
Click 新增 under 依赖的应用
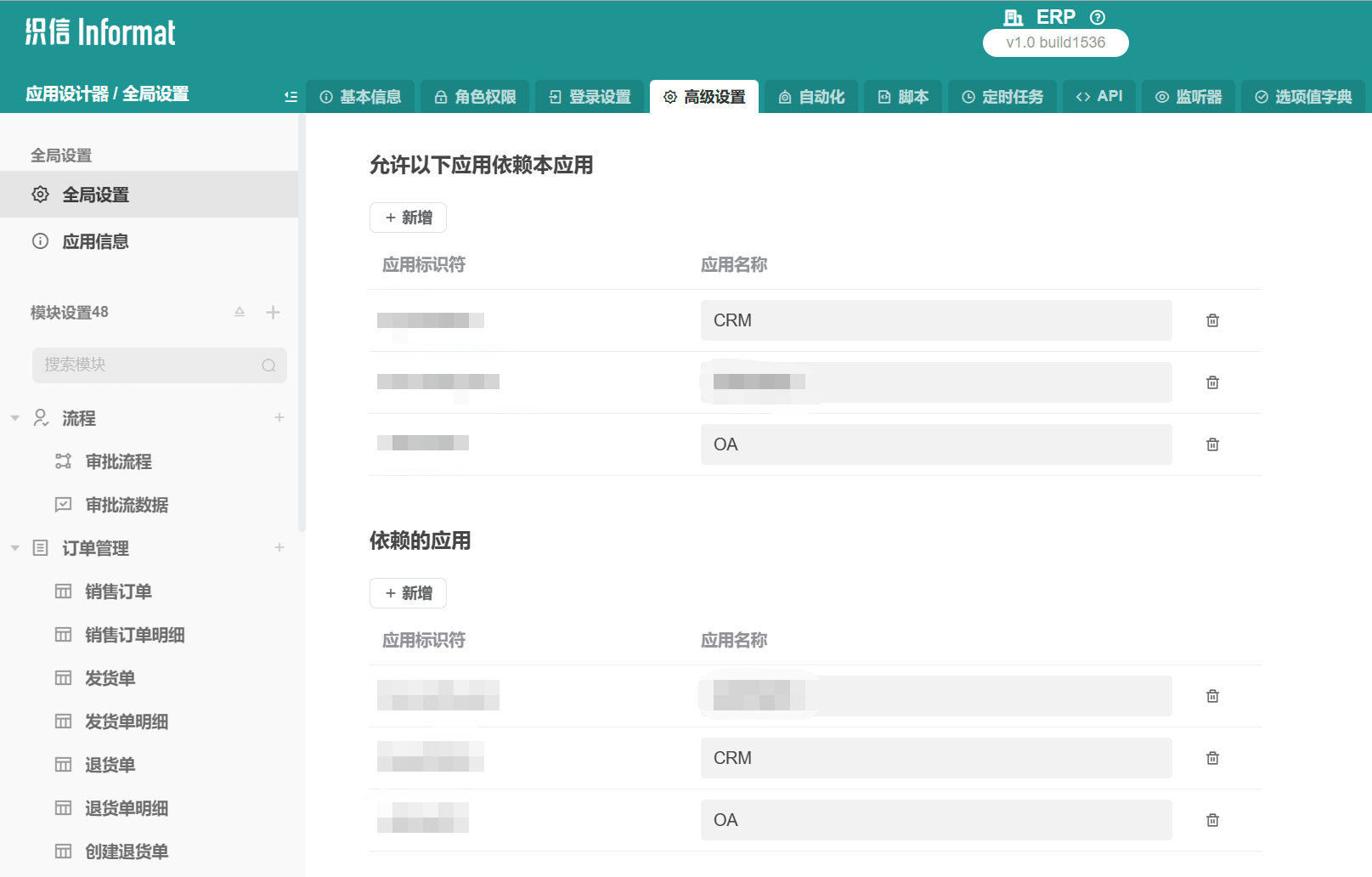[x=408, y=593]
